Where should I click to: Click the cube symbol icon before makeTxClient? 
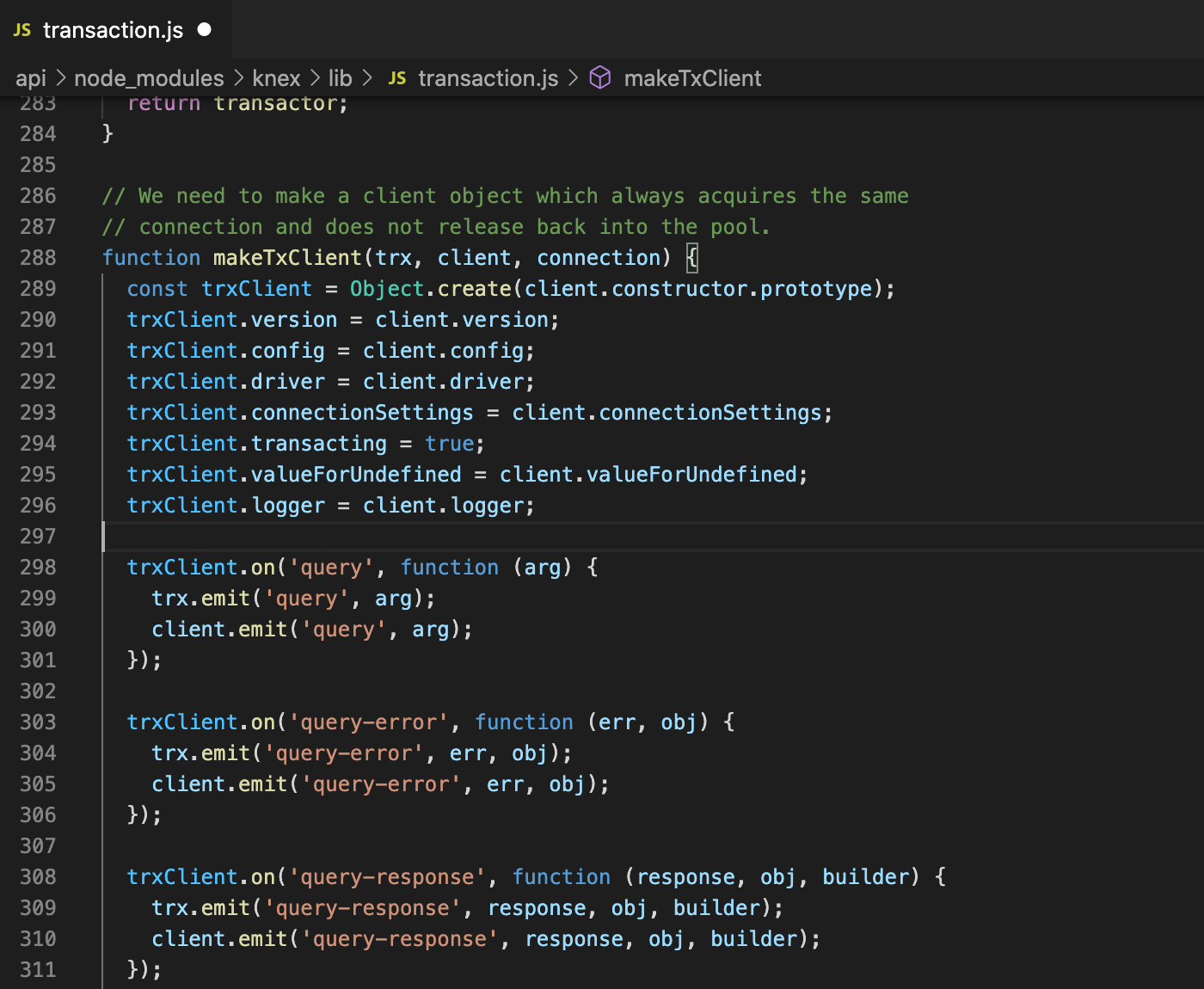coord(600,78)
